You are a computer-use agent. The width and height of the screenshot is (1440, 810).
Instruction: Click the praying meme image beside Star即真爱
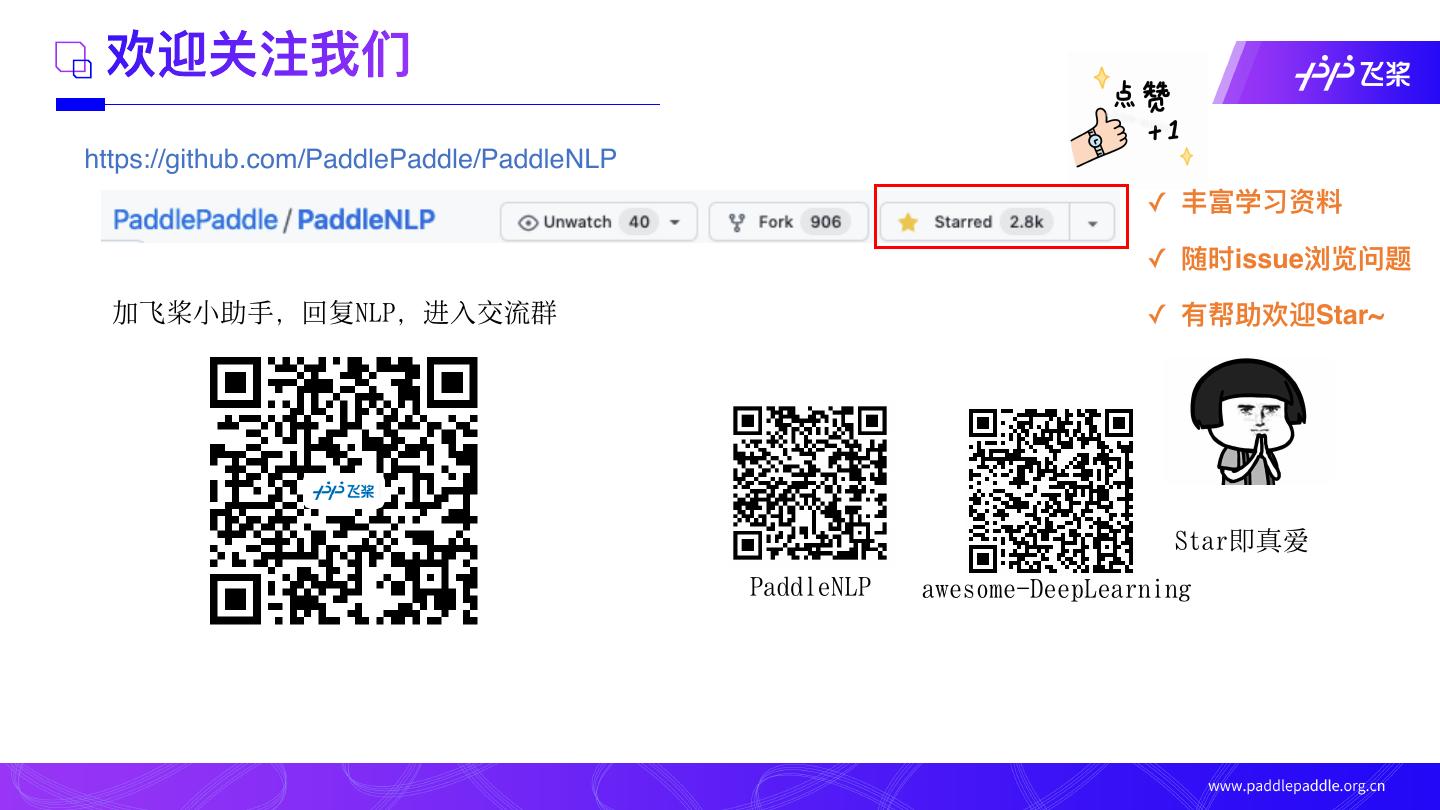(x=1249, y=420)
